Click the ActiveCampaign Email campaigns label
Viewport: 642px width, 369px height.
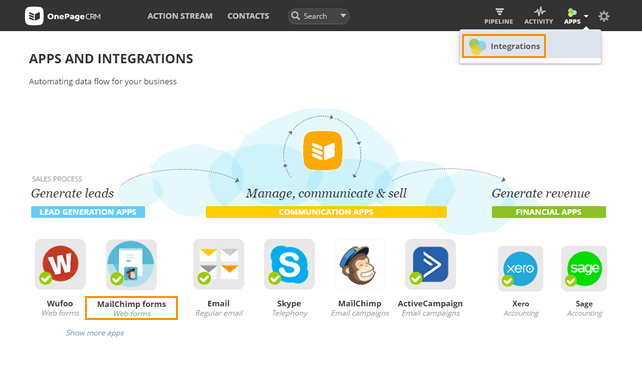pos(430,308)
